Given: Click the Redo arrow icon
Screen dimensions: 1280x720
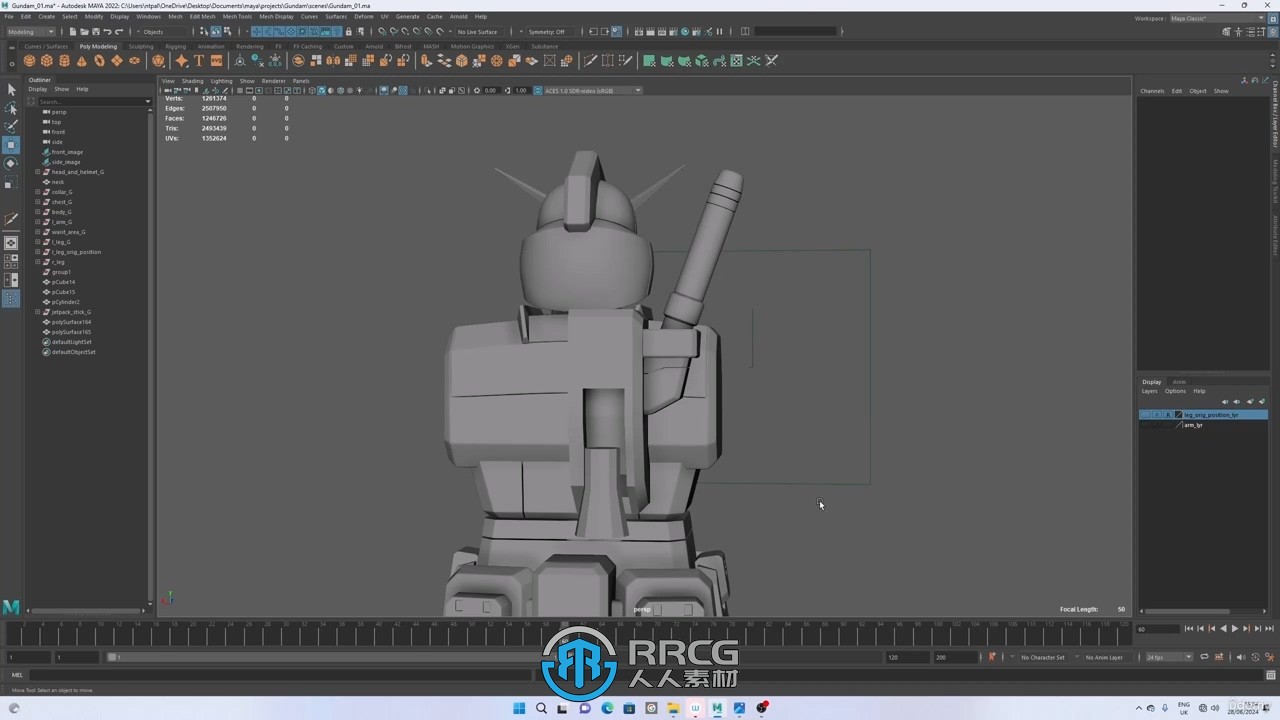Looking at the screenshot, I should point(119,32).
